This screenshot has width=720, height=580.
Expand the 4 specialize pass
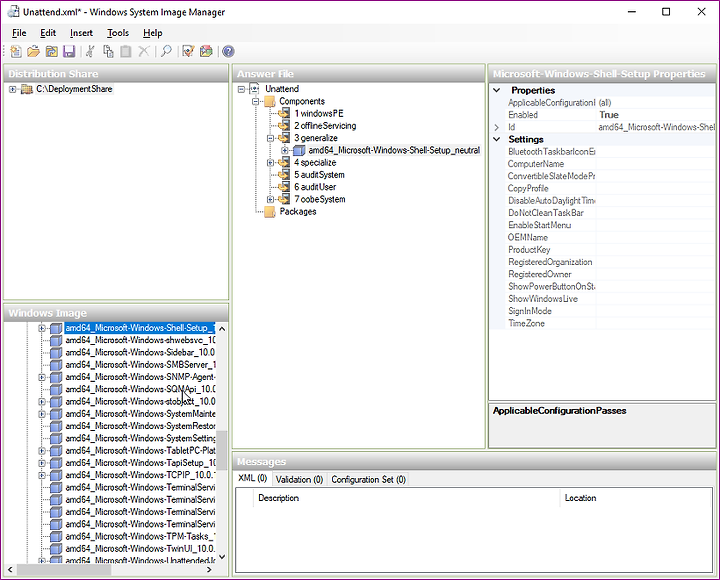[x=270, y=163]
